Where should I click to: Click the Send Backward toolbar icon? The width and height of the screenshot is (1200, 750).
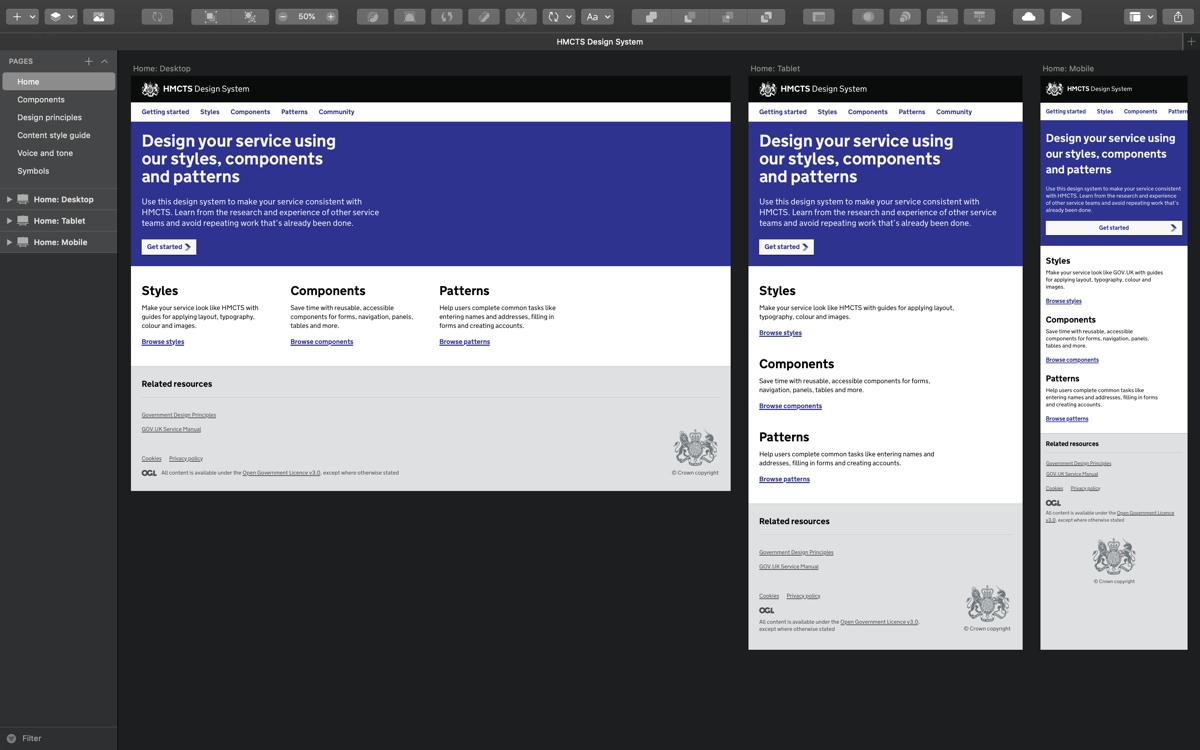click(979, 17)
